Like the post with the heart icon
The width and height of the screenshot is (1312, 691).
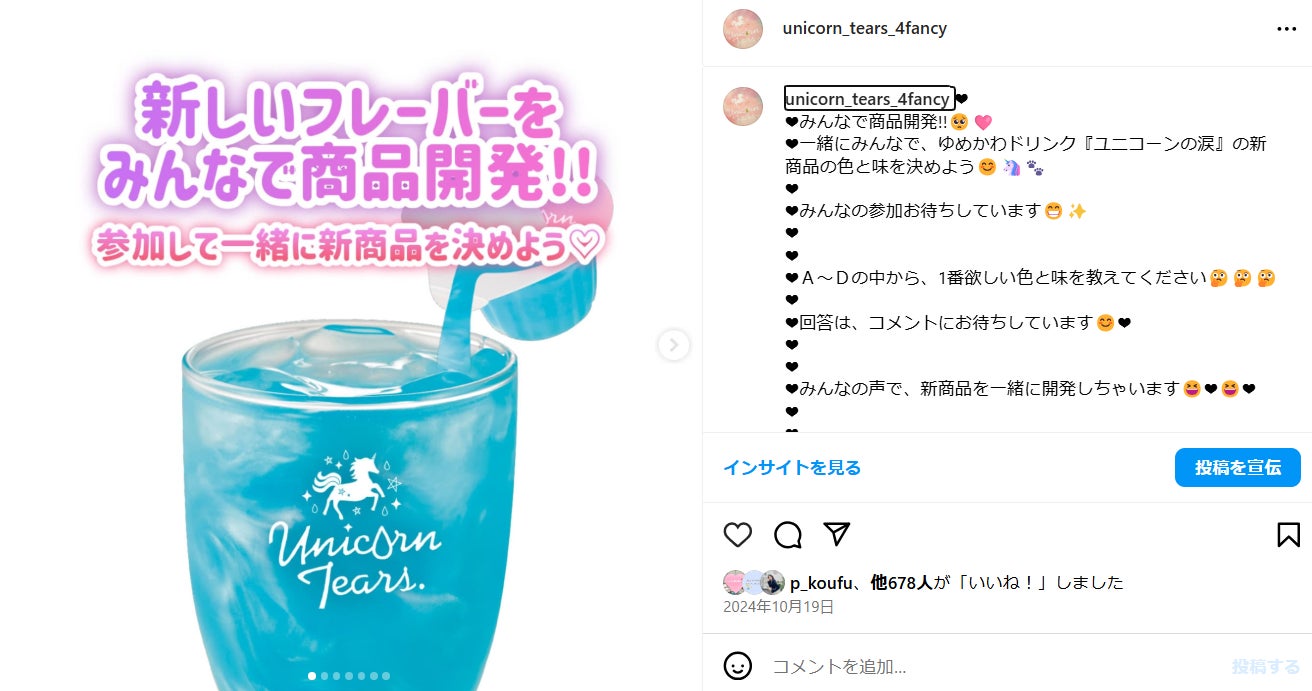737,535
